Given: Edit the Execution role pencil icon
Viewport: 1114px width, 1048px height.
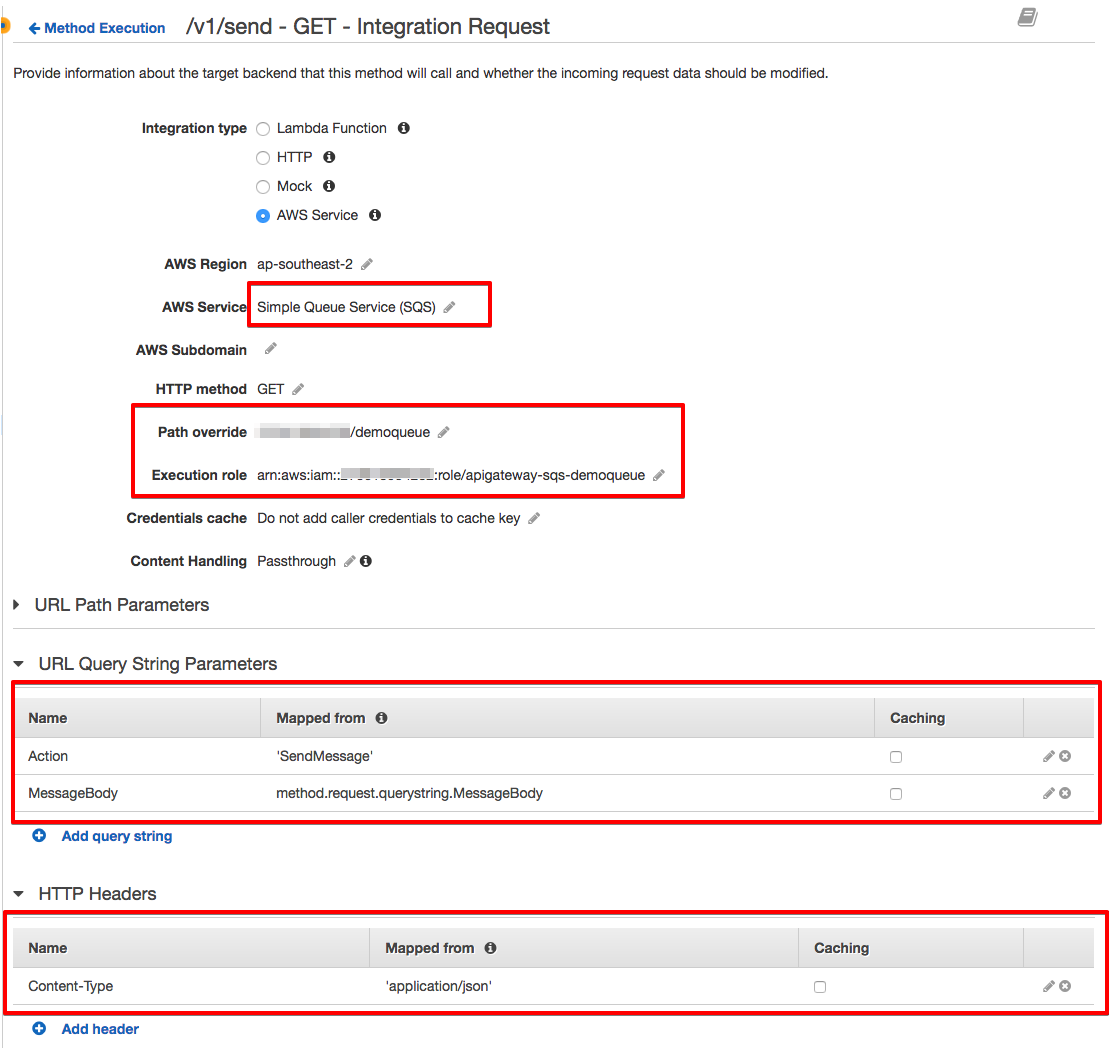Looking at the screenshot, I should pyautogui.click(x=658, y=476).
